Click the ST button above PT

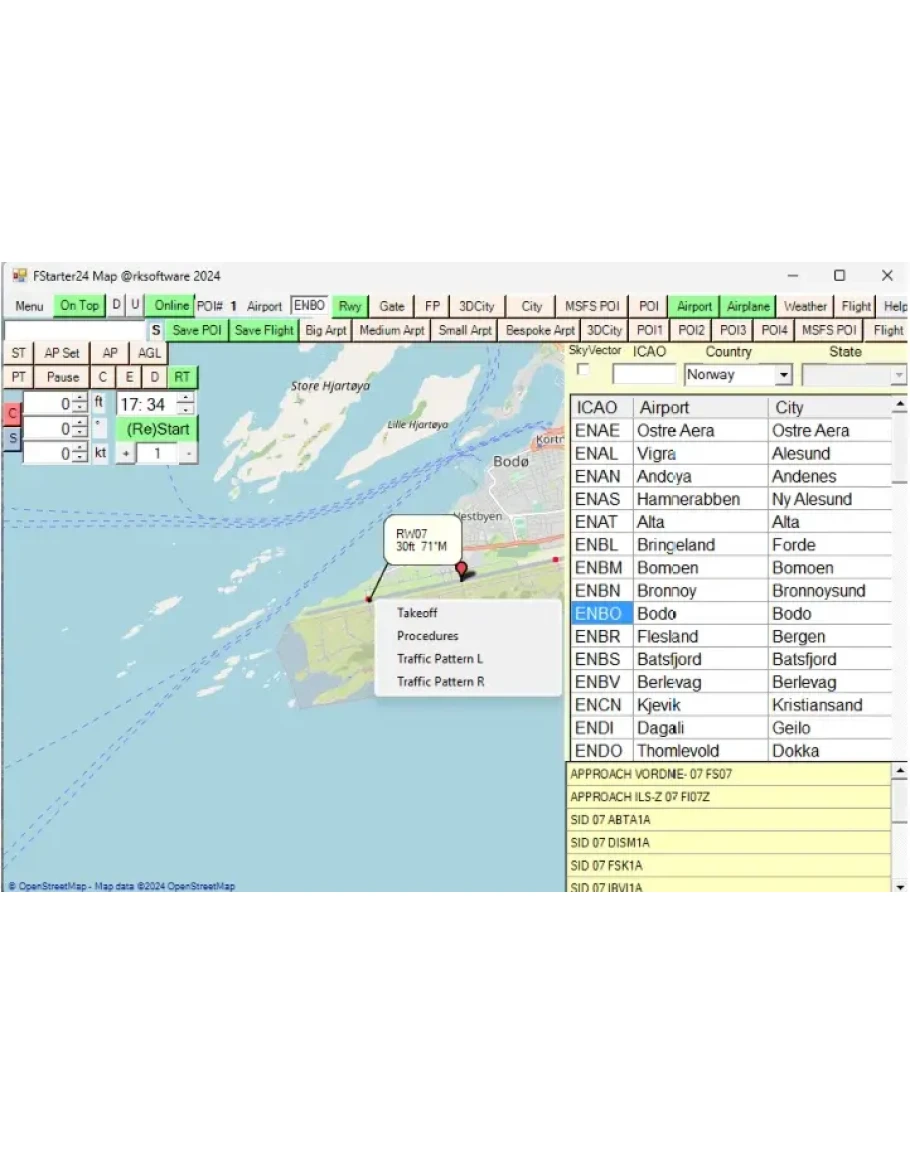click(x=18, y=353)
